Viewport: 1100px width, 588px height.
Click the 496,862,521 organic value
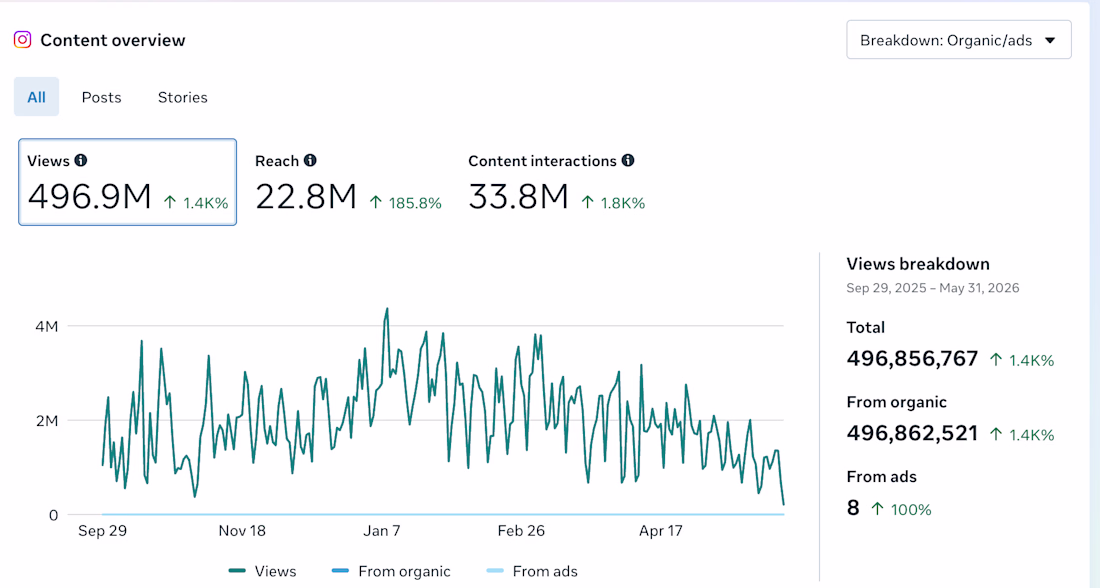[x=912, y=434]
